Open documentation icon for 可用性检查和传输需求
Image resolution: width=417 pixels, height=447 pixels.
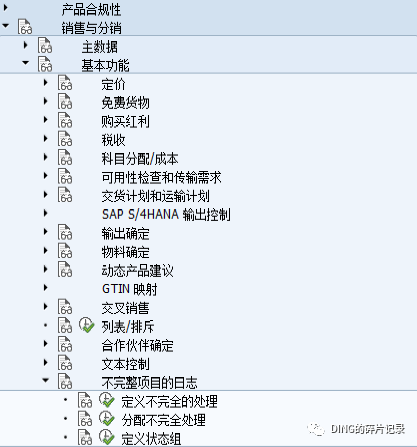65,176
